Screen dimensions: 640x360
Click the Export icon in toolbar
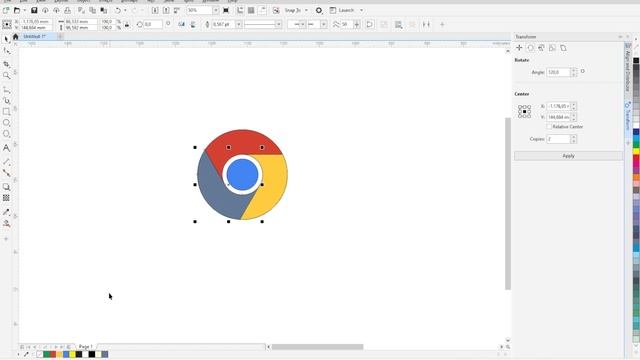[x=166, y=10]
